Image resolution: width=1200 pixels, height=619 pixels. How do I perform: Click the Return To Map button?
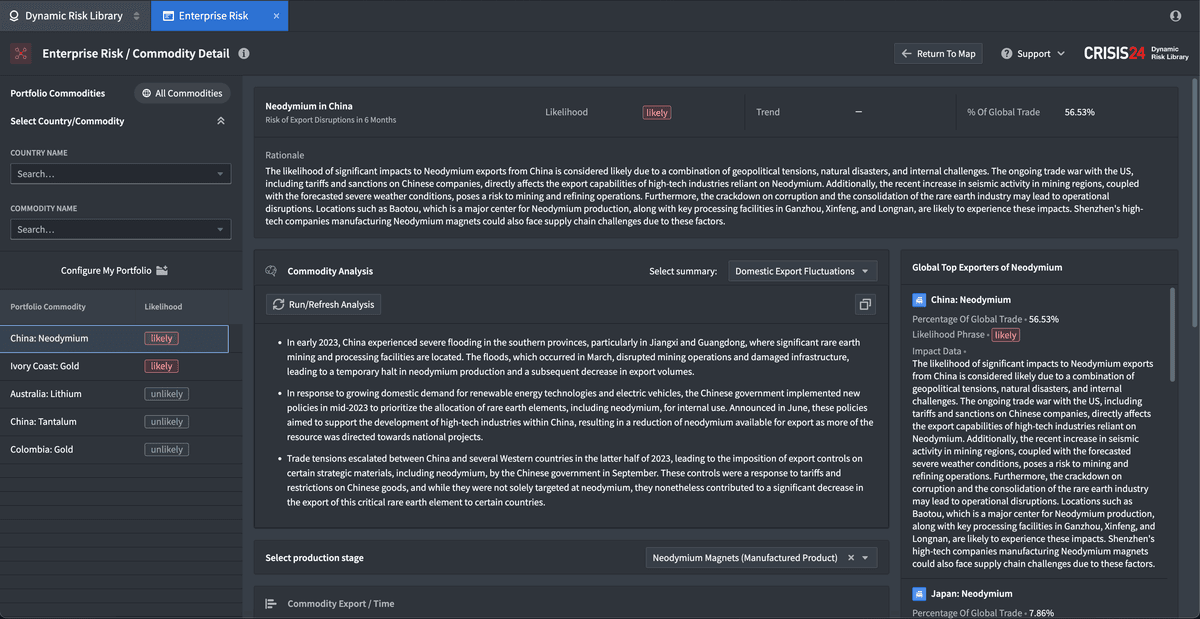939,54
